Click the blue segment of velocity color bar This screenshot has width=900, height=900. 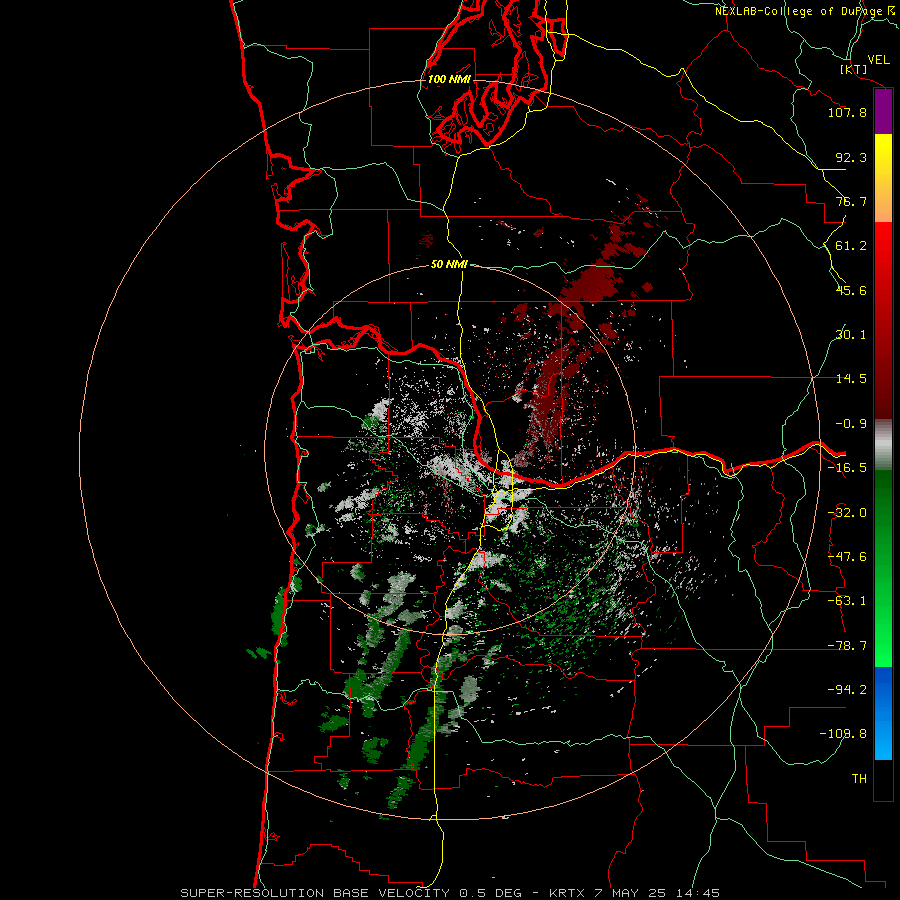883,713
